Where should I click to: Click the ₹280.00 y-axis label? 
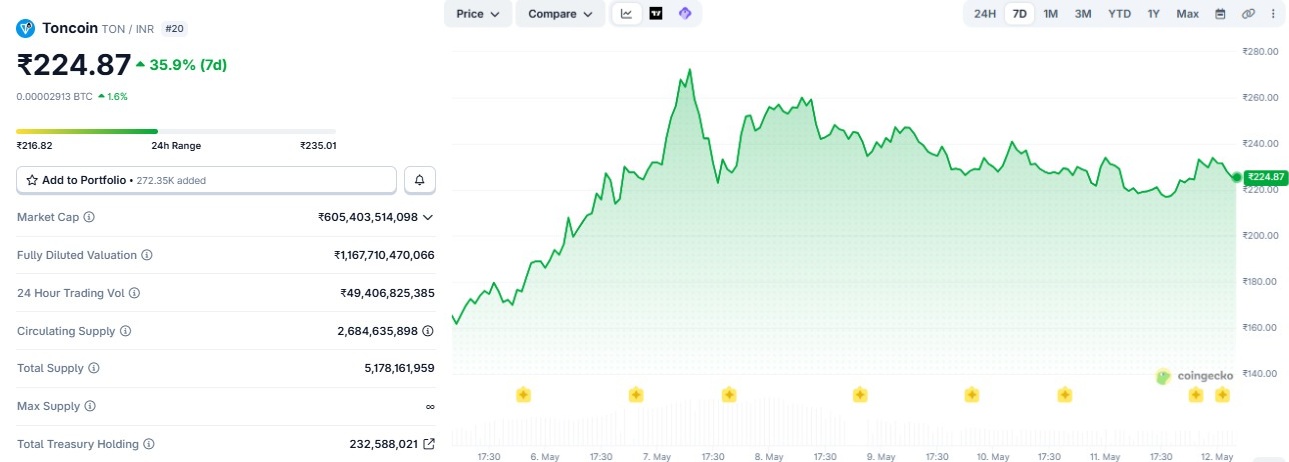(x=1260, y=51)
